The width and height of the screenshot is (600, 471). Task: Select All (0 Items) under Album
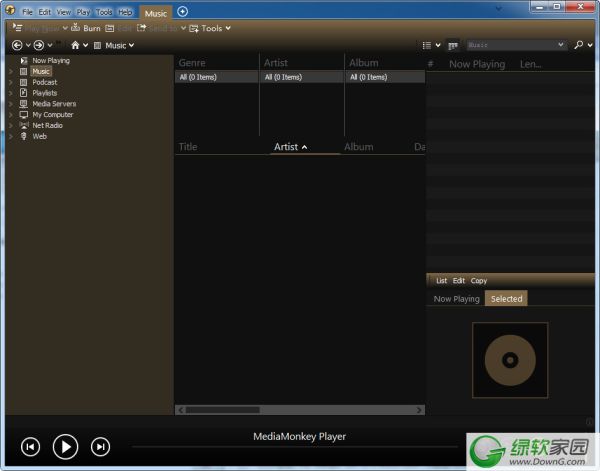coord(385,77)
